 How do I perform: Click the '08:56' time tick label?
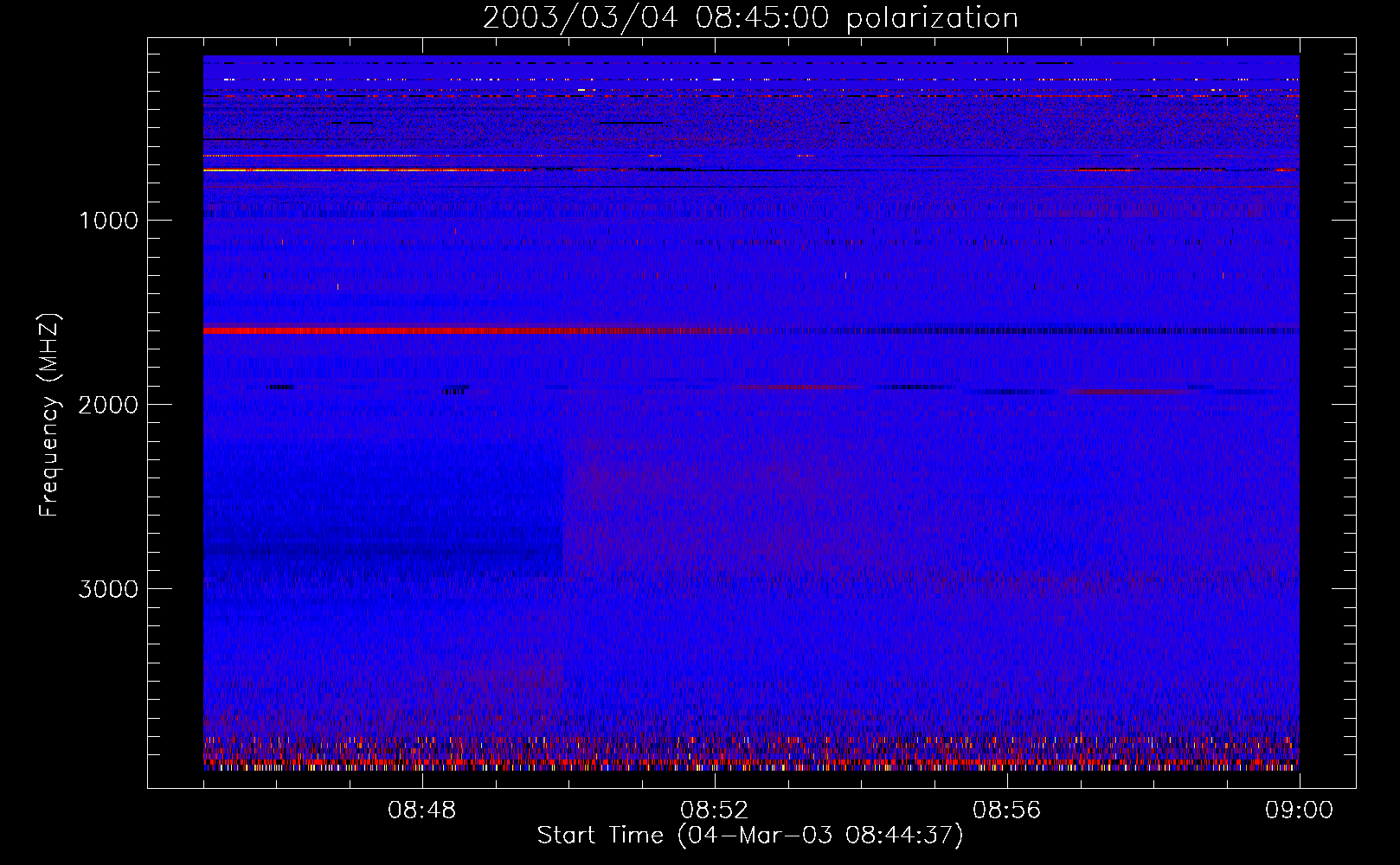pyautogui.click(x=1007, y=811)
